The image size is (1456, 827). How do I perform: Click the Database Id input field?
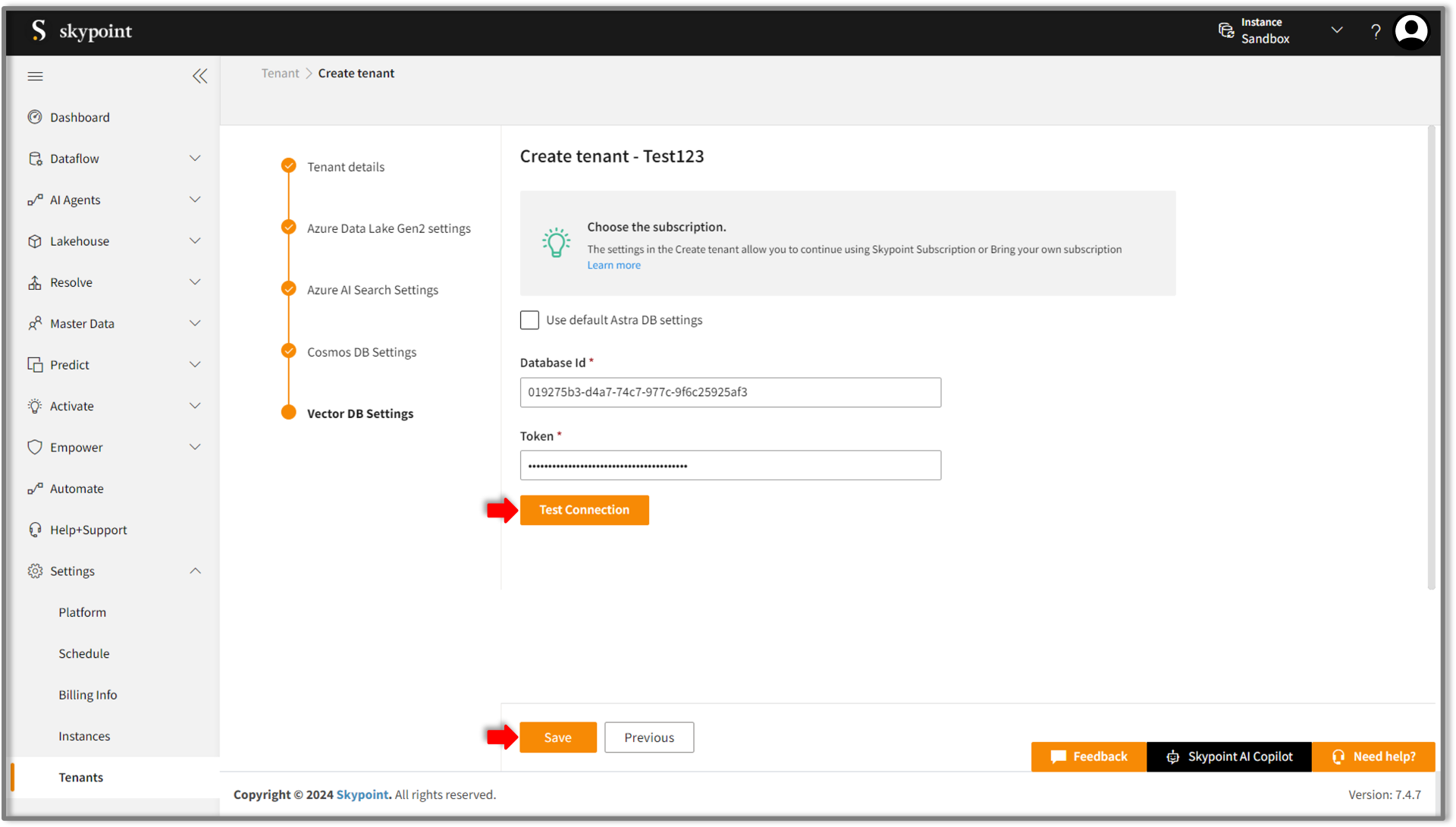tap(730, 391)
